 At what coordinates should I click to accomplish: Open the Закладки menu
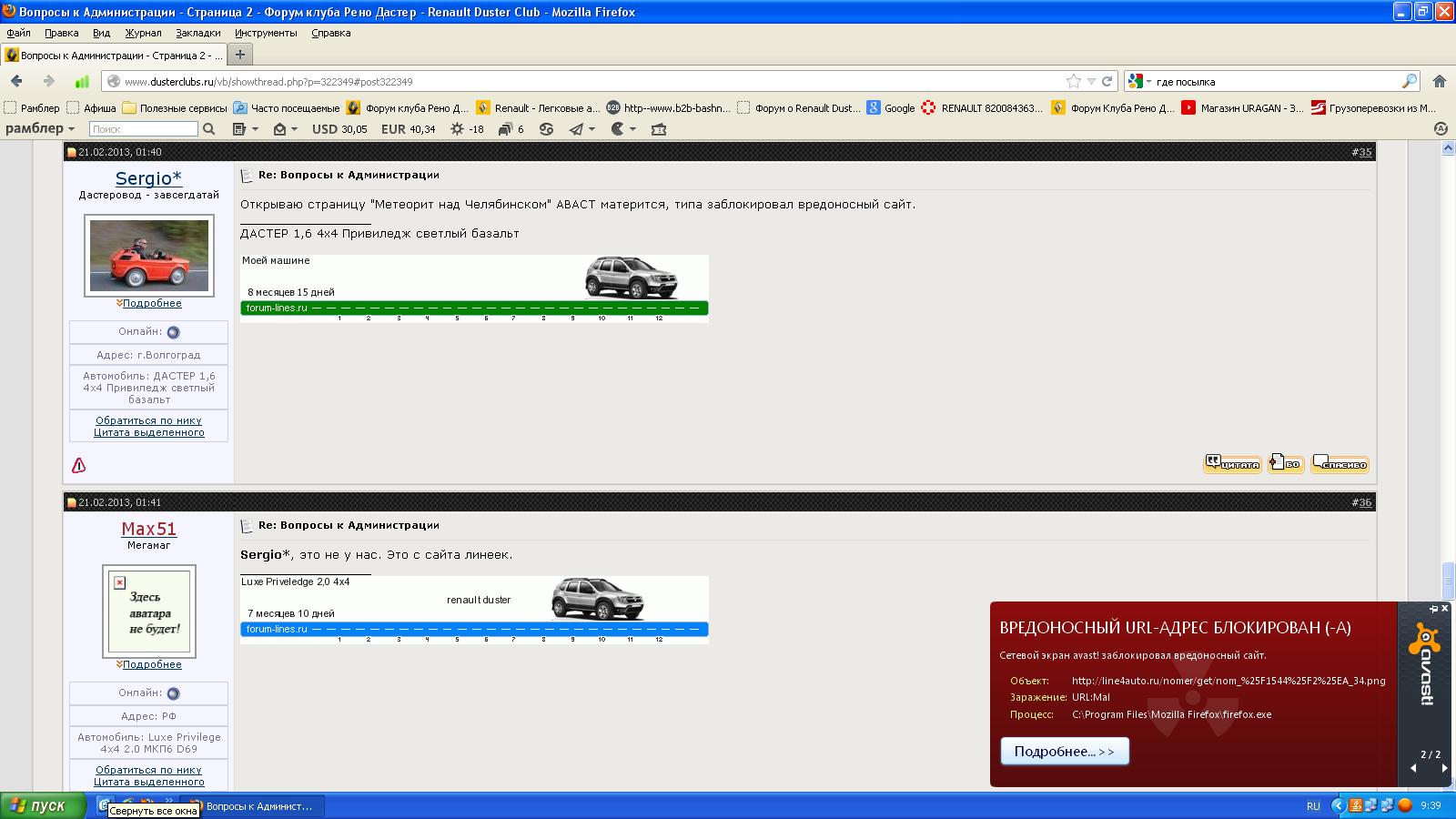[x=197, y=33]
